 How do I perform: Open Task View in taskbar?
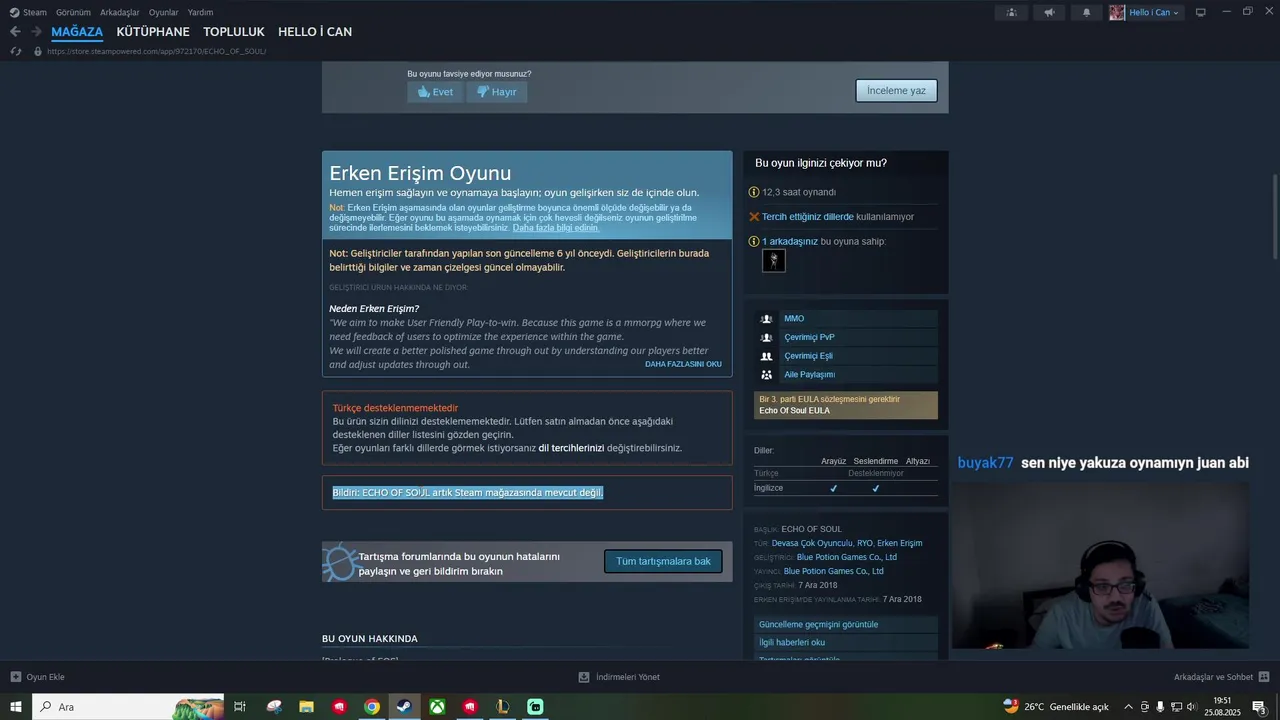[x=240, y=707]
